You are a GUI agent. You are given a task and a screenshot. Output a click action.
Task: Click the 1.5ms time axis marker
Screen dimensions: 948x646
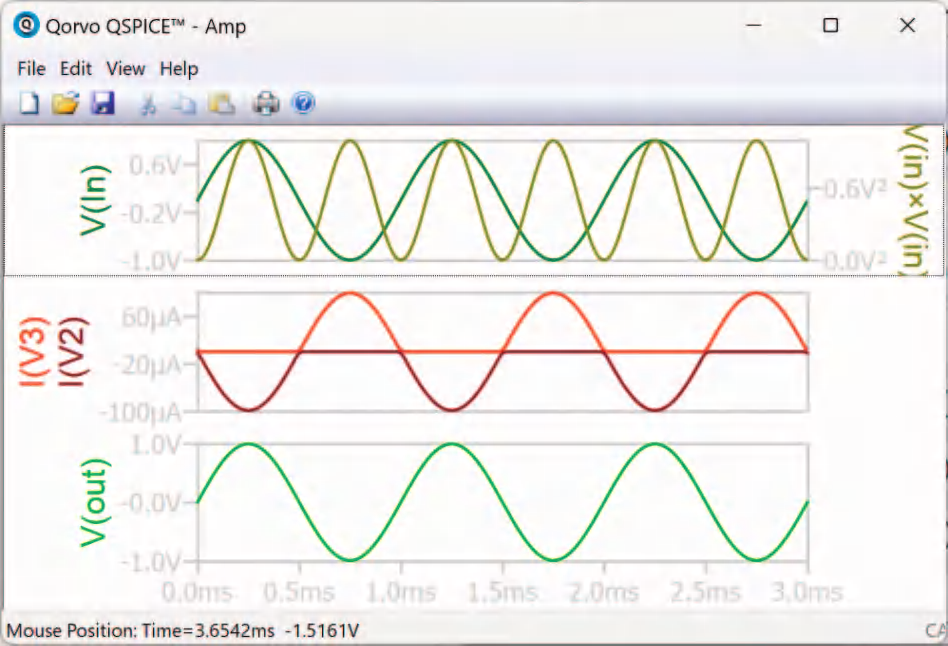(502, 593)
